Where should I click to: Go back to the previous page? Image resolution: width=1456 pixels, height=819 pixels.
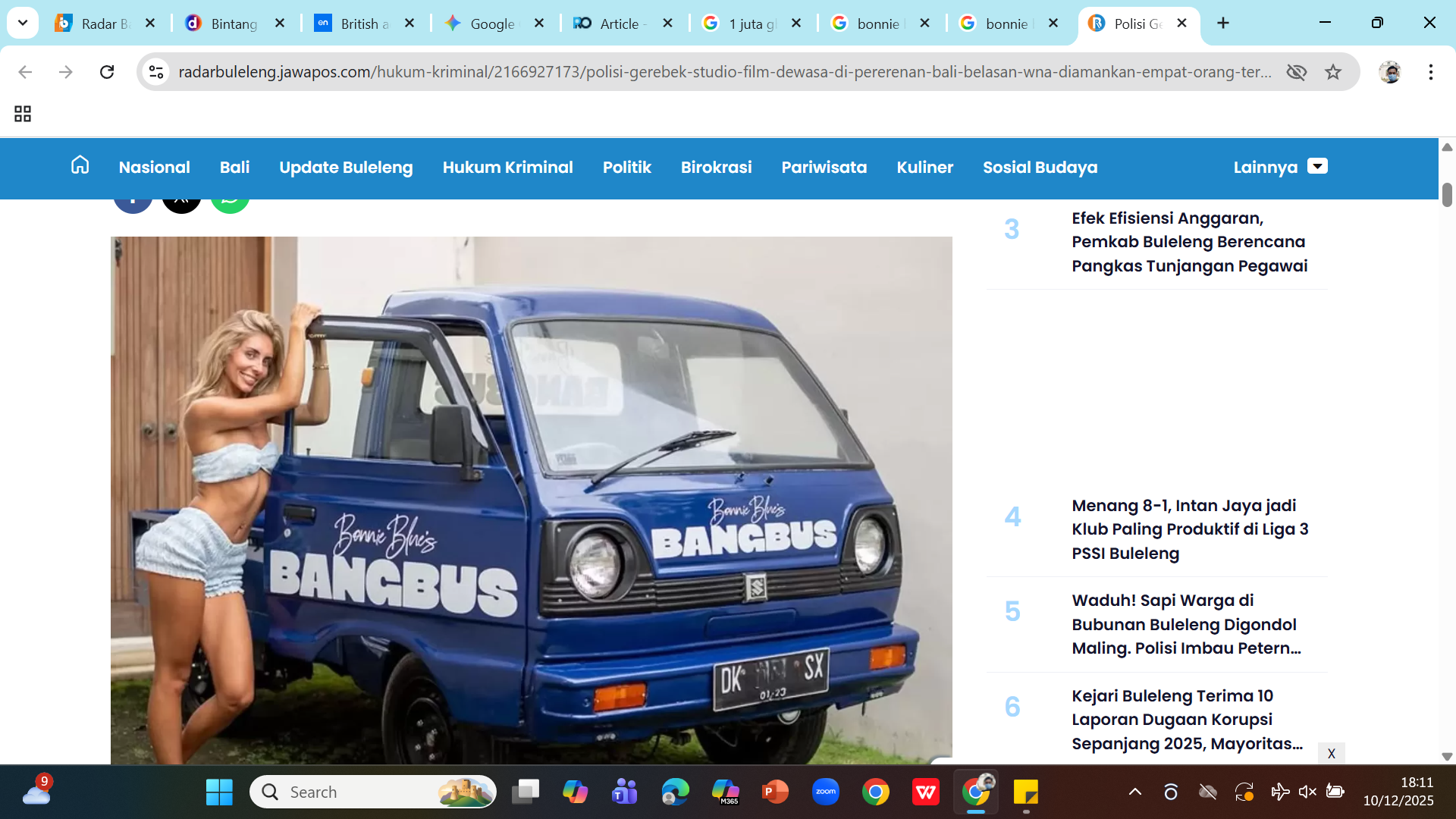pyautogui.click(x=25, y=72)
